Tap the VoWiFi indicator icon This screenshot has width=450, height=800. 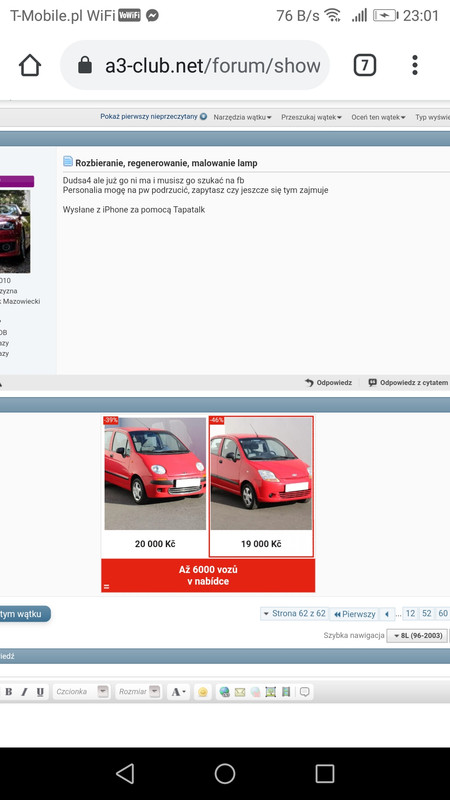[x=129, y=15]
